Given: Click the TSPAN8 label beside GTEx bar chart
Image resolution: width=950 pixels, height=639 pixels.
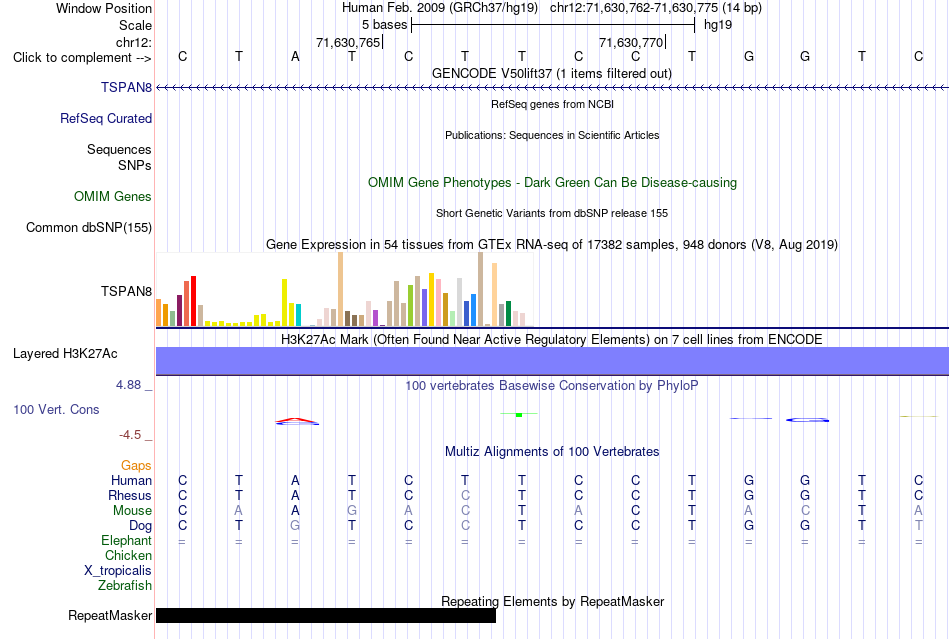Looking at the screenshot, I should (x=126, y=291).
